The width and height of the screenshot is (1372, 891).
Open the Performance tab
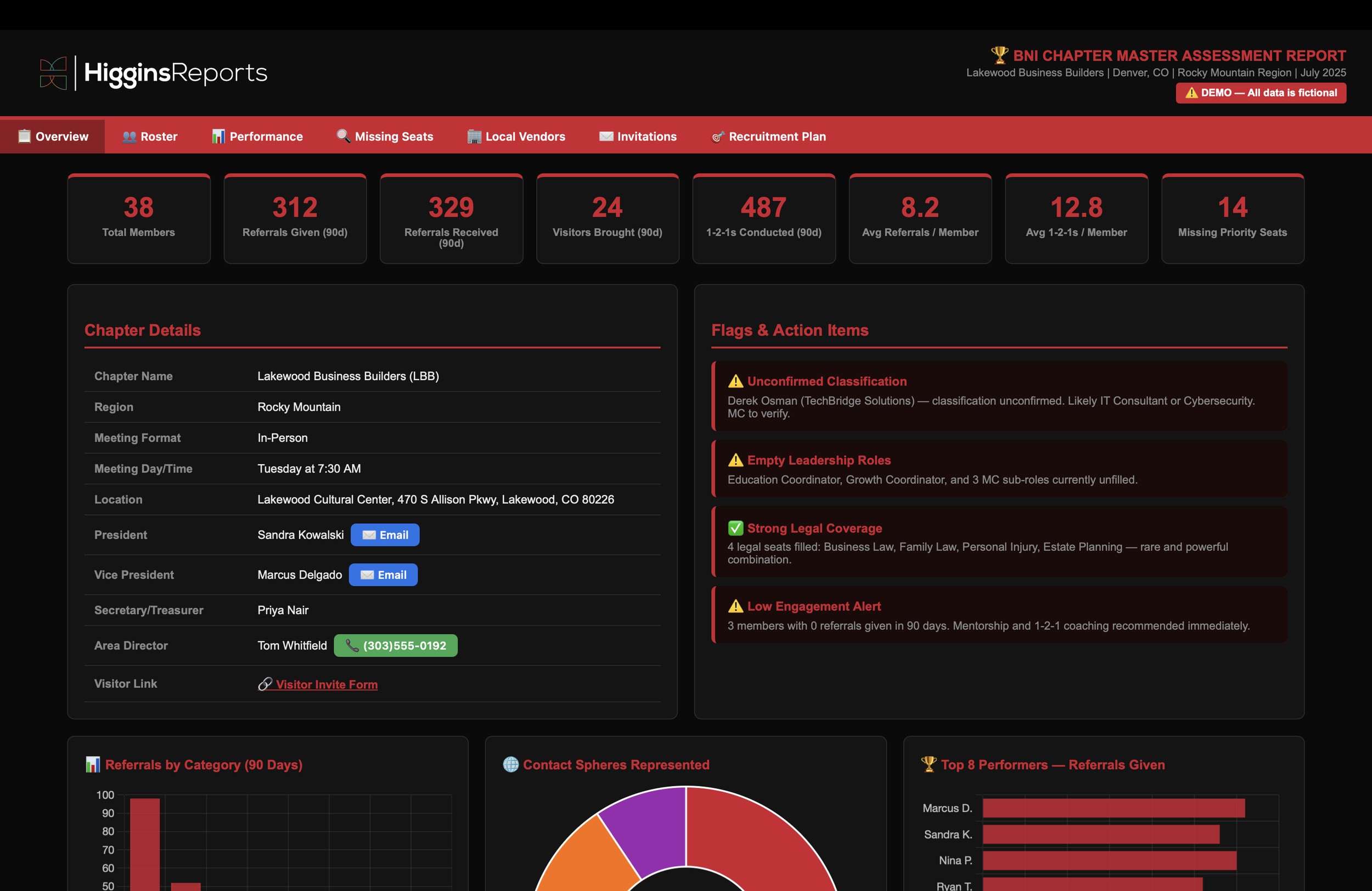tap(257, 137)
